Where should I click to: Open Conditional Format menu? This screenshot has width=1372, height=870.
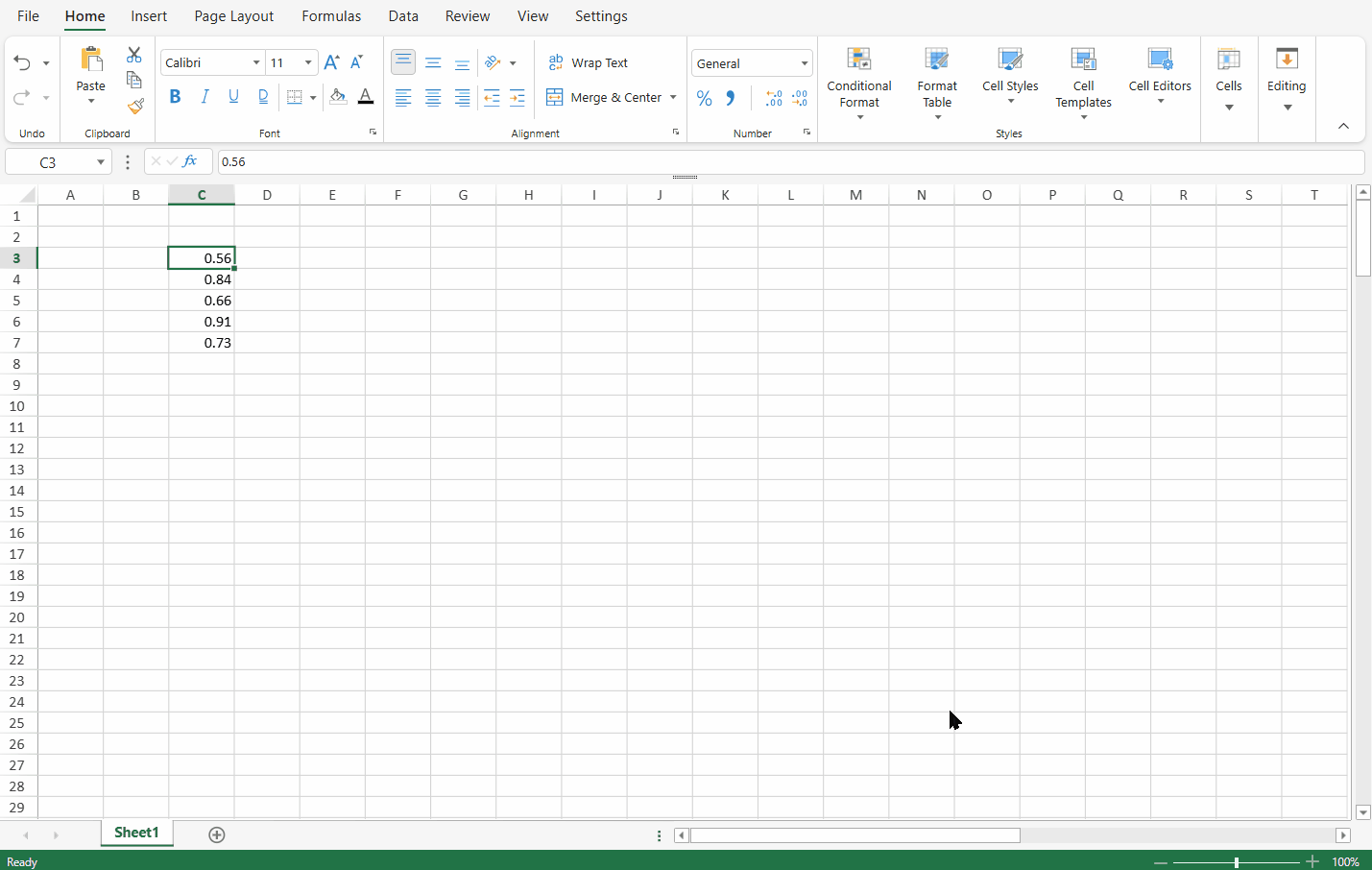(859, 83)
